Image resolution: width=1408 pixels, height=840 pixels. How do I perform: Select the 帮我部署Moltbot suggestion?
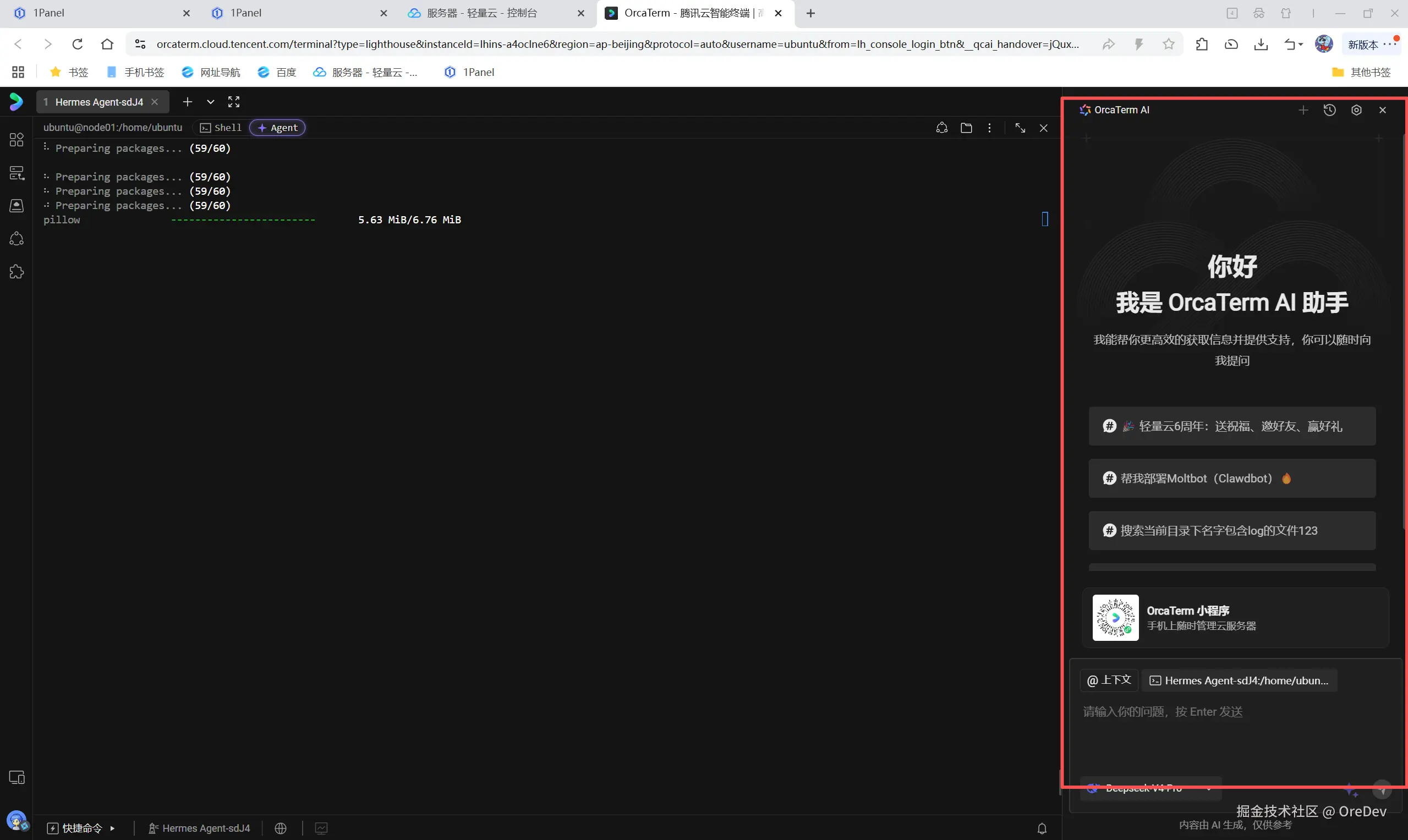pyautogui.click(x=1232, y=478)
